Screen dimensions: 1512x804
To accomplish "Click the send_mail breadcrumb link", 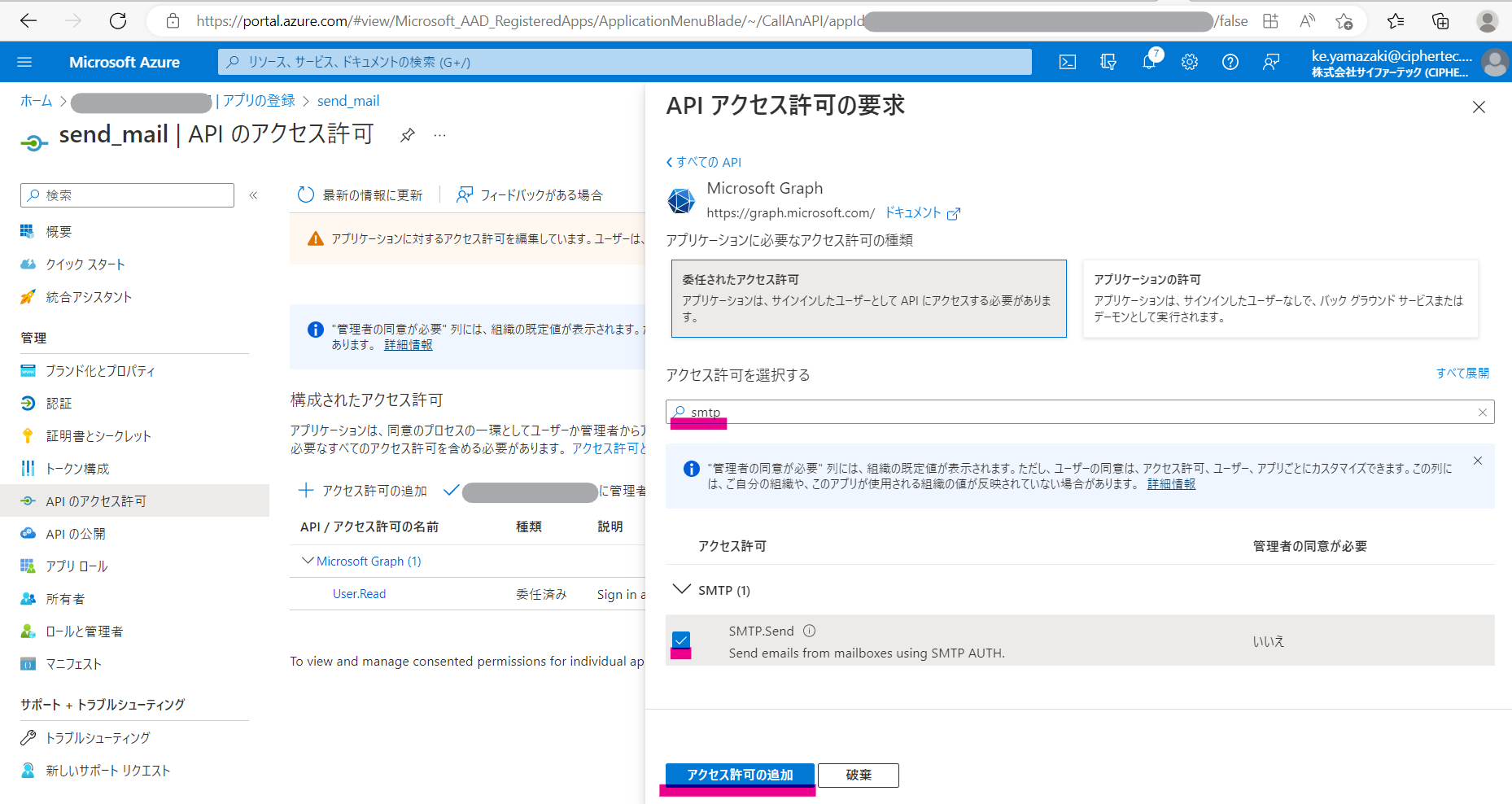I will pos(348,101).
